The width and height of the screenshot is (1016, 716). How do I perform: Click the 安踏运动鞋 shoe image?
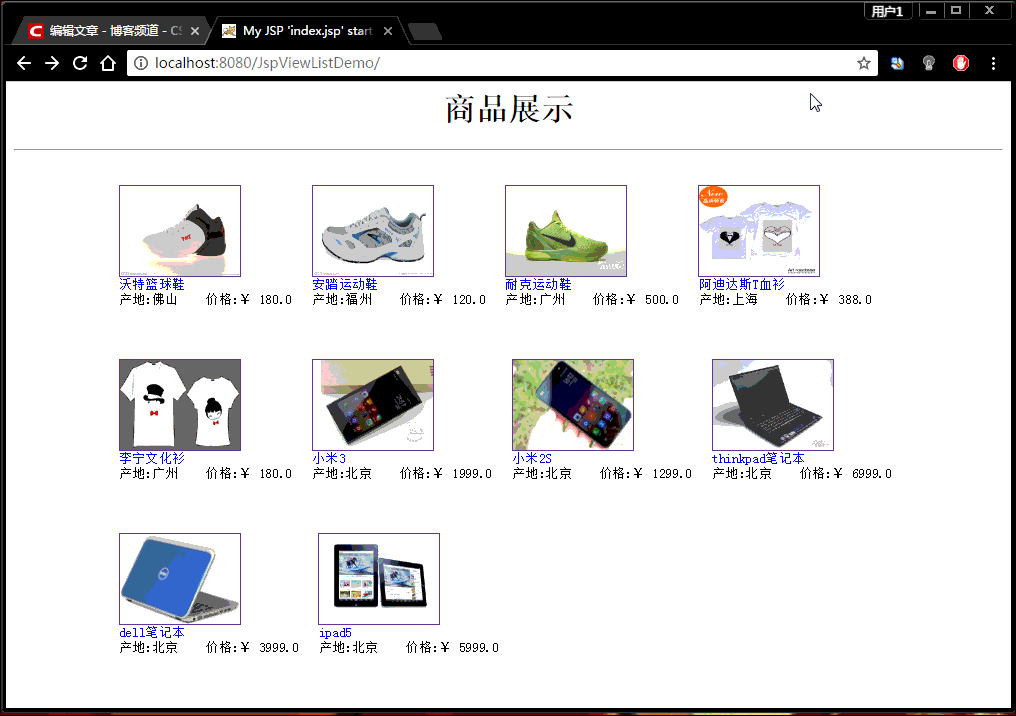pyautogui.click(x=373, y=231)
